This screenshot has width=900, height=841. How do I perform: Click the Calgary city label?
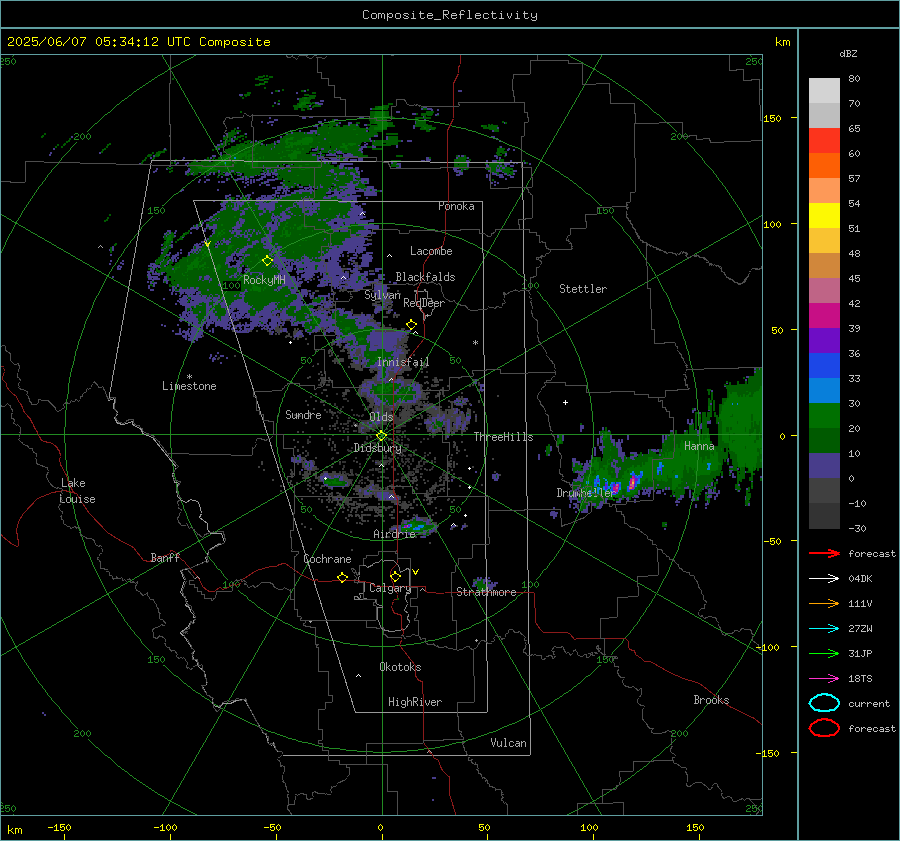click(x=390, y=588)
